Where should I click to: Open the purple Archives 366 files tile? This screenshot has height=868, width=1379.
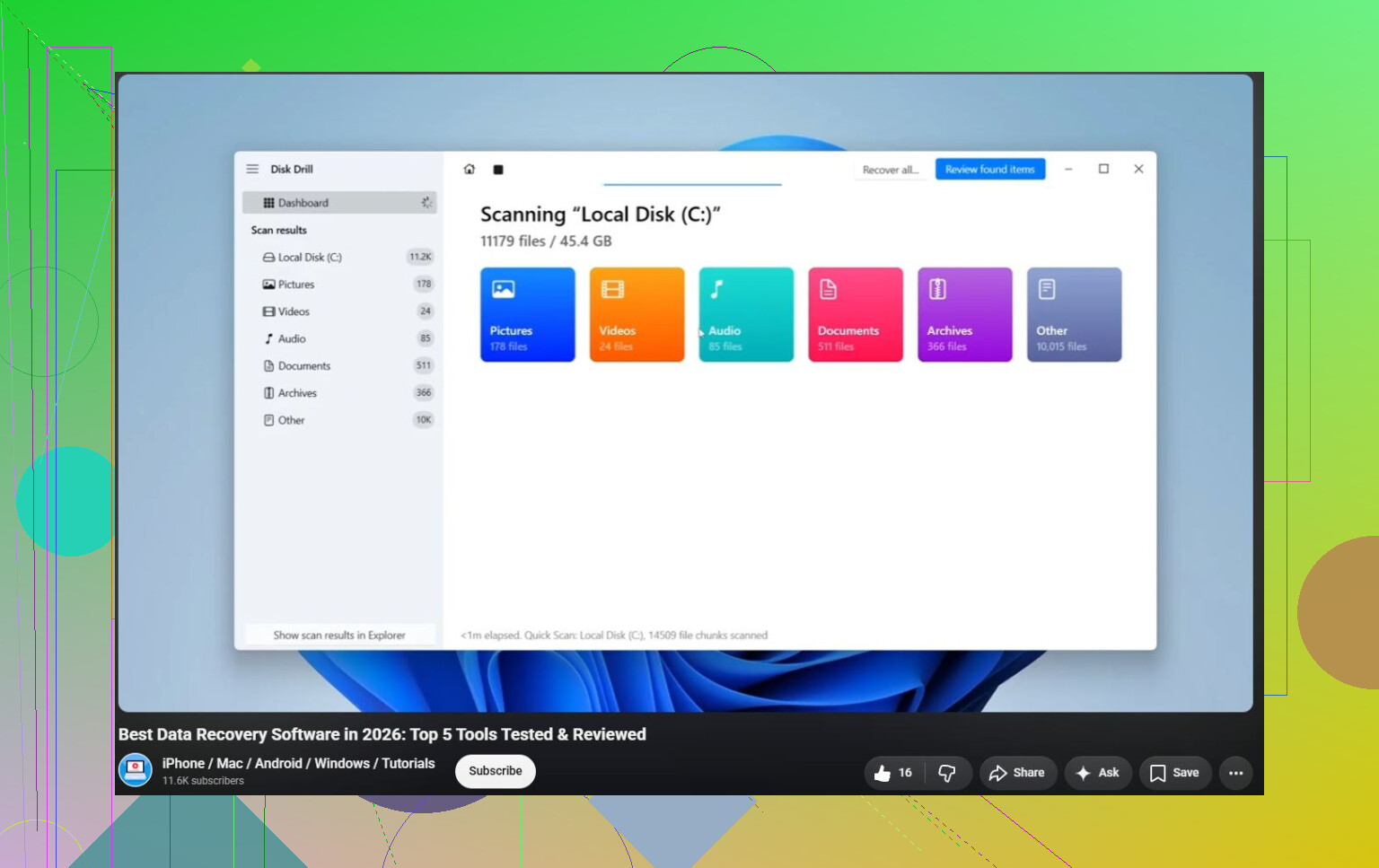click(x=965, y=315)
